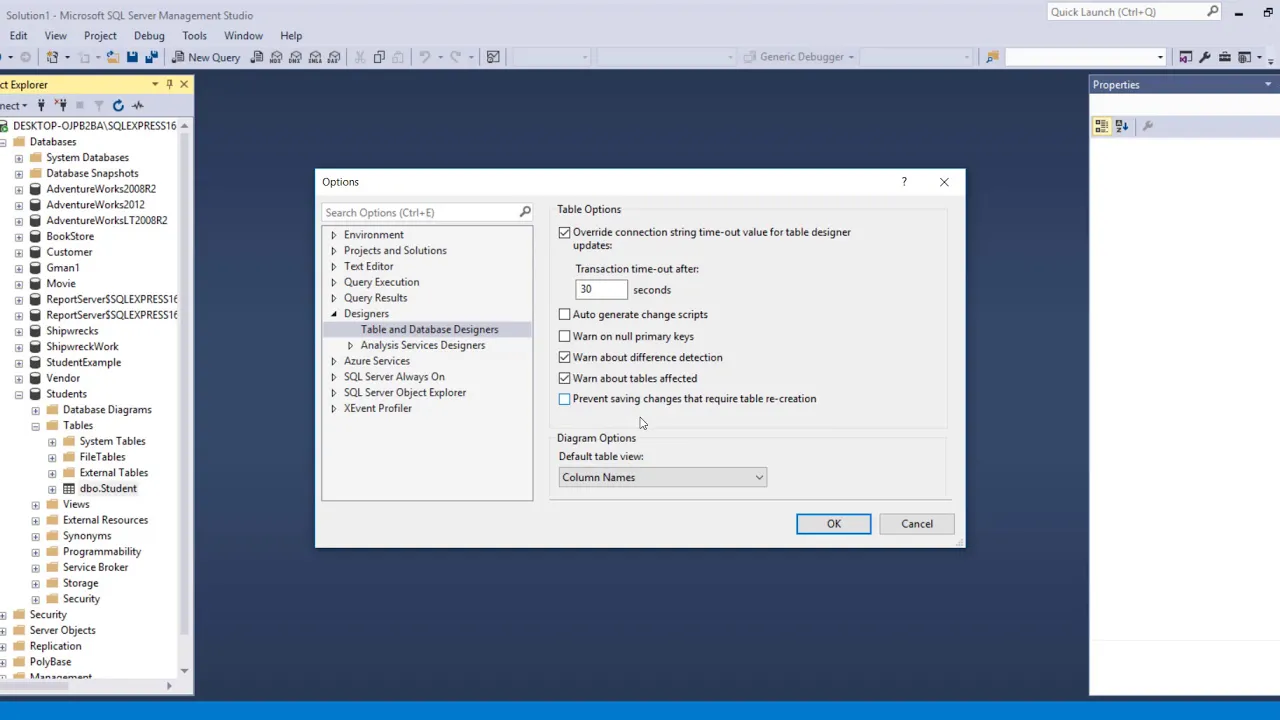Uncheck Warn about difference detection
The image size is (1280, 720).
click(x=564, y=357)
